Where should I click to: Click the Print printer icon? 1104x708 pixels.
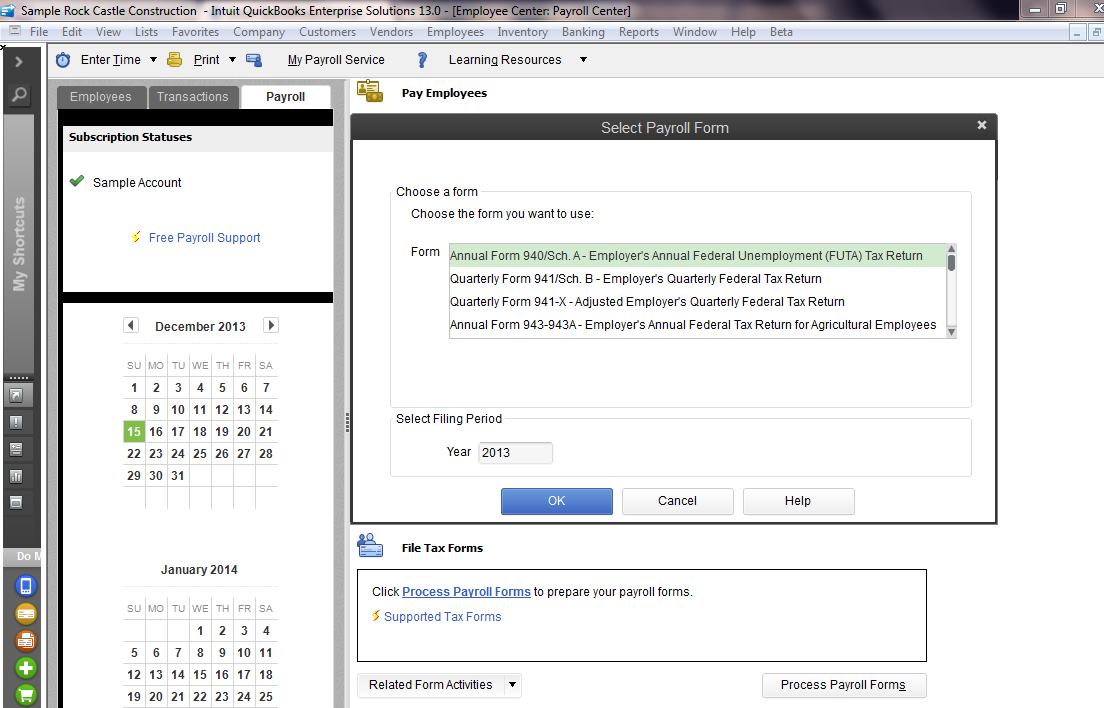[x=174, y=60]
